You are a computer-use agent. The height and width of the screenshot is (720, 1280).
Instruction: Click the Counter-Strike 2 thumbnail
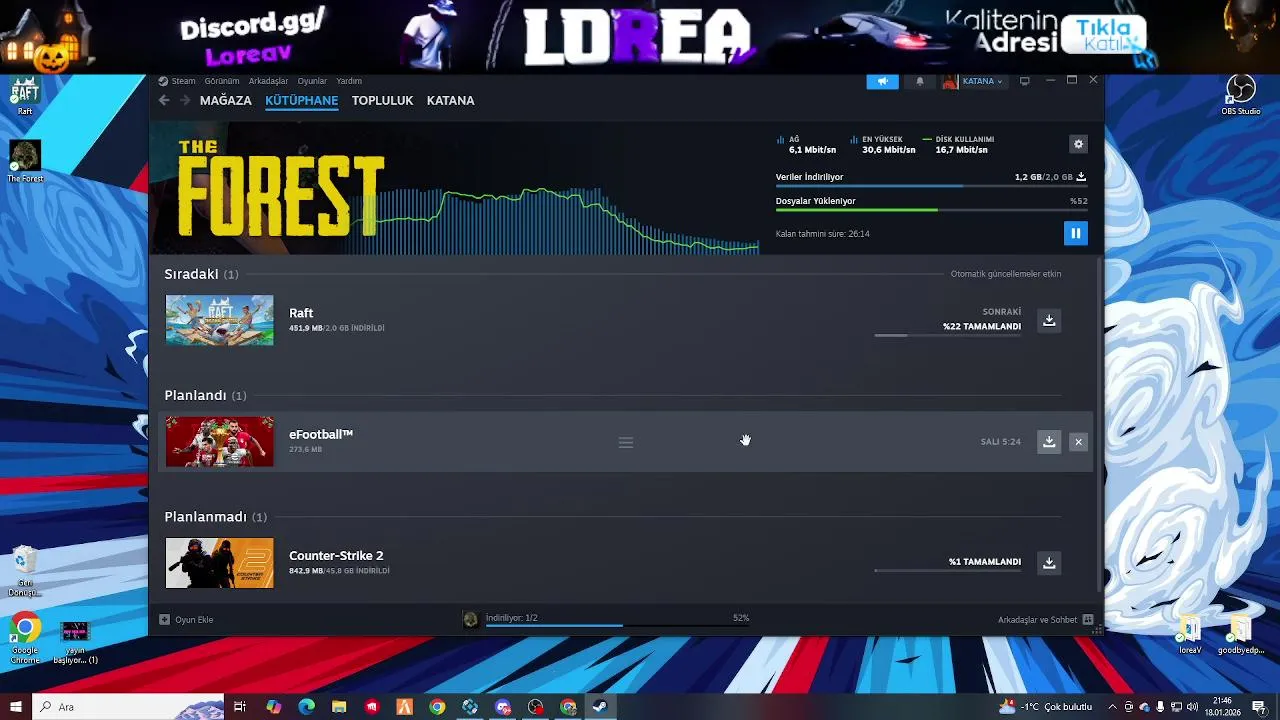click(219, 563)
